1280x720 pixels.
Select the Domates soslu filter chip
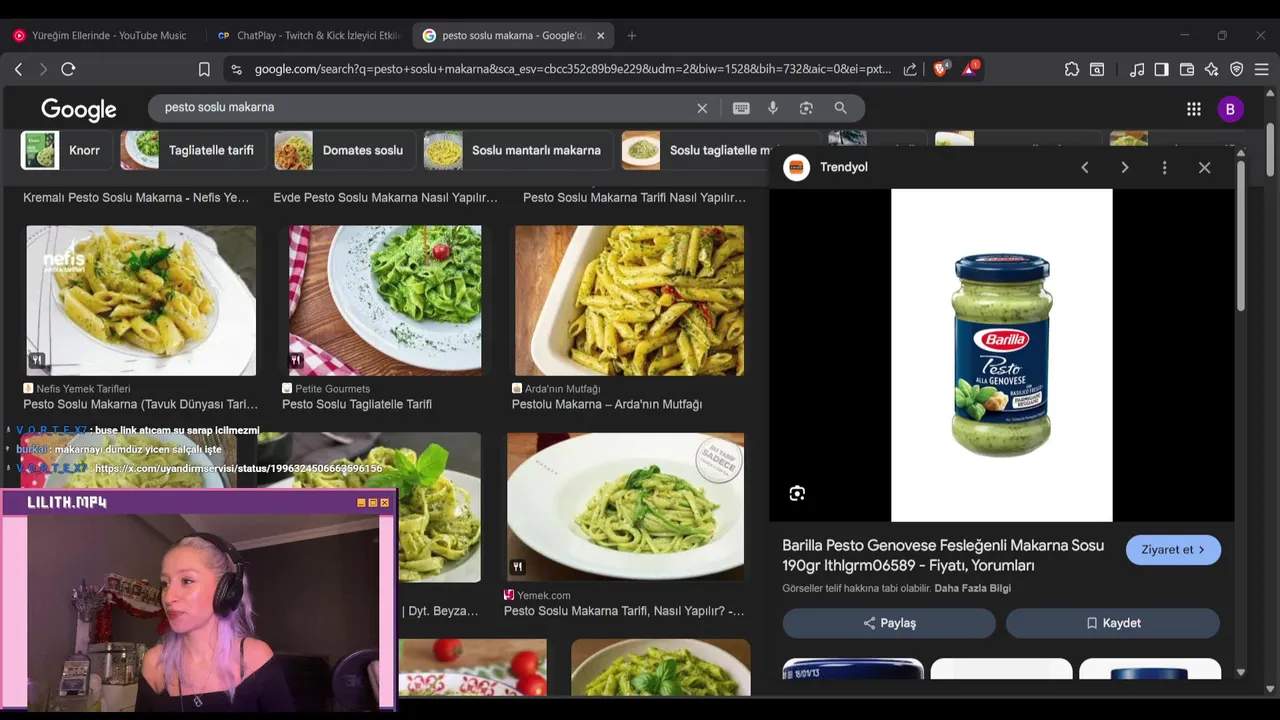[343, 150]
